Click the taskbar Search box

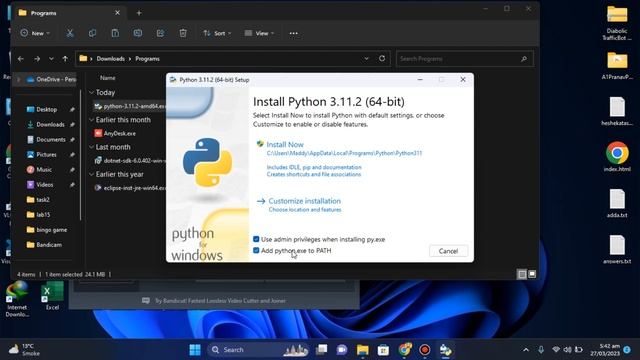click(x=257, y=350)
